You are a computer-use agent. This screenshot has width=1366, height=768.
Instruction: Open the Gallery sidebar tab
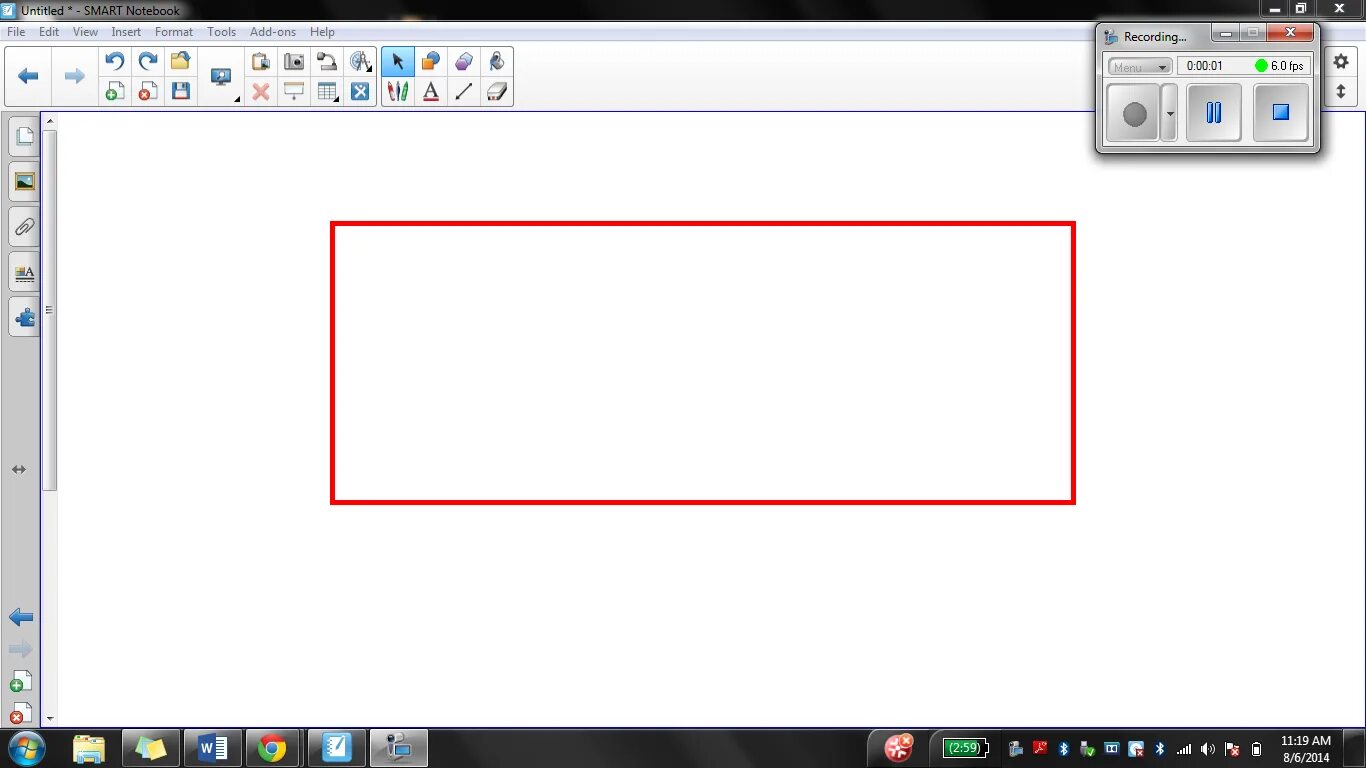(24, 181)
